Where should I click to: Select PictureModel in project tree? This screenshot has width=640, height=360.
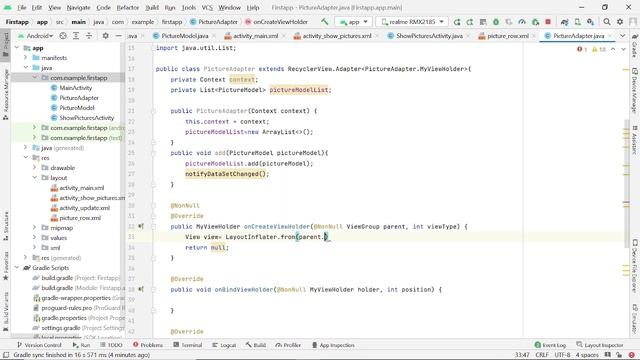pos(77,108)
